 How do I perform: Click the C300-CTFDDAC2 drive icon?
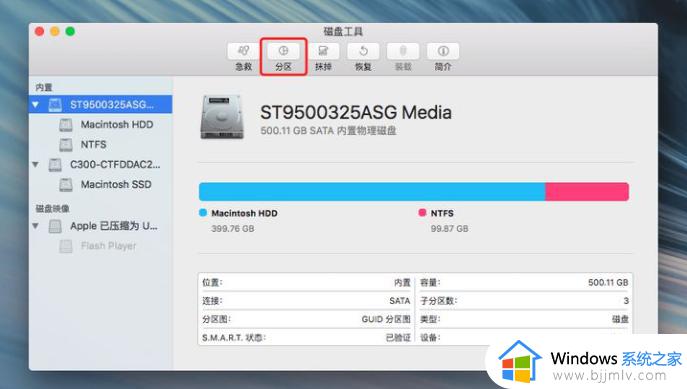[x=55, y=165]
